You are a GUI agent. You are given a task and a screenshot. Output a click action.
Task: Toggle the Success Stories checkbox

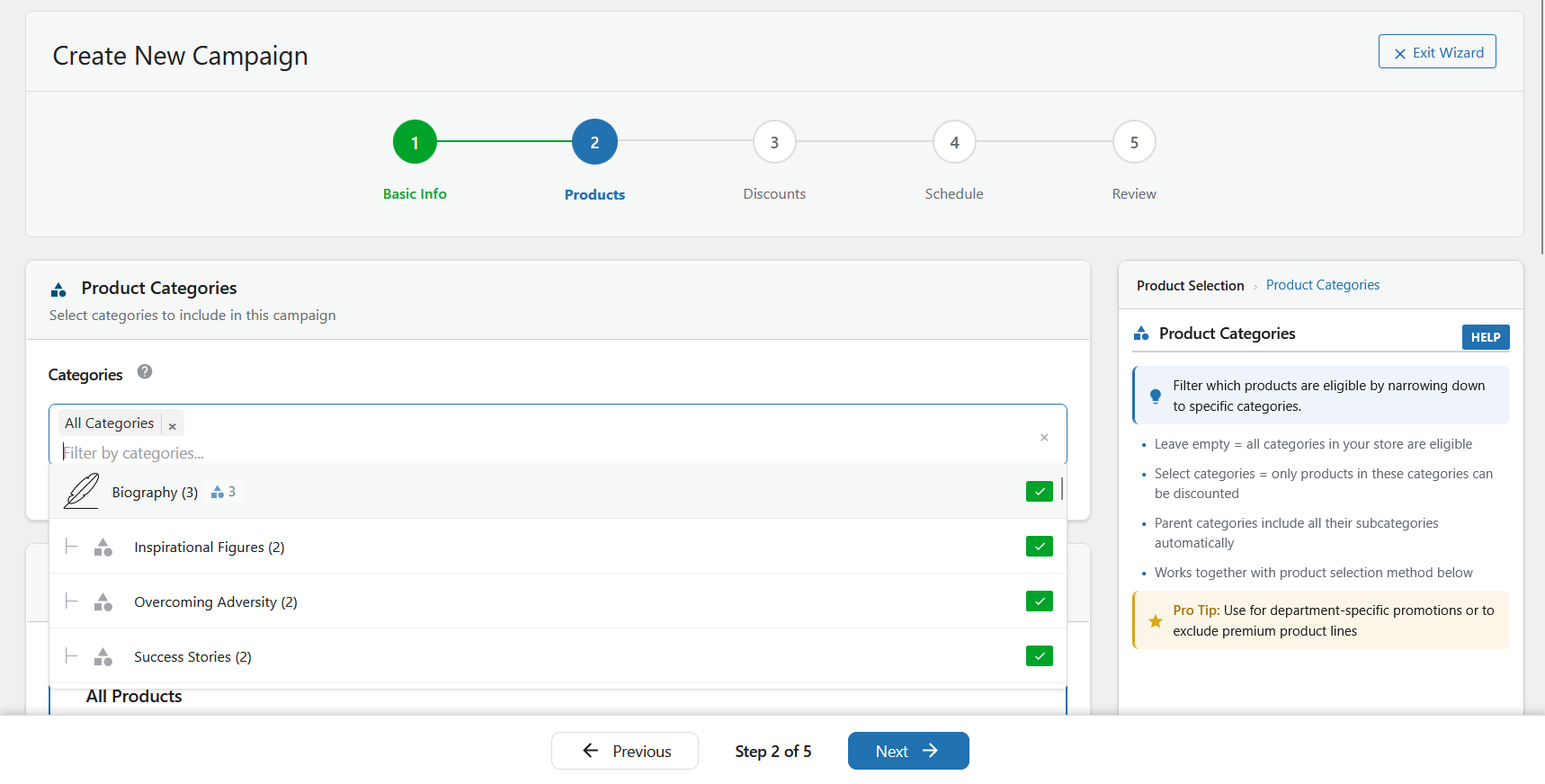point(1039,656)
